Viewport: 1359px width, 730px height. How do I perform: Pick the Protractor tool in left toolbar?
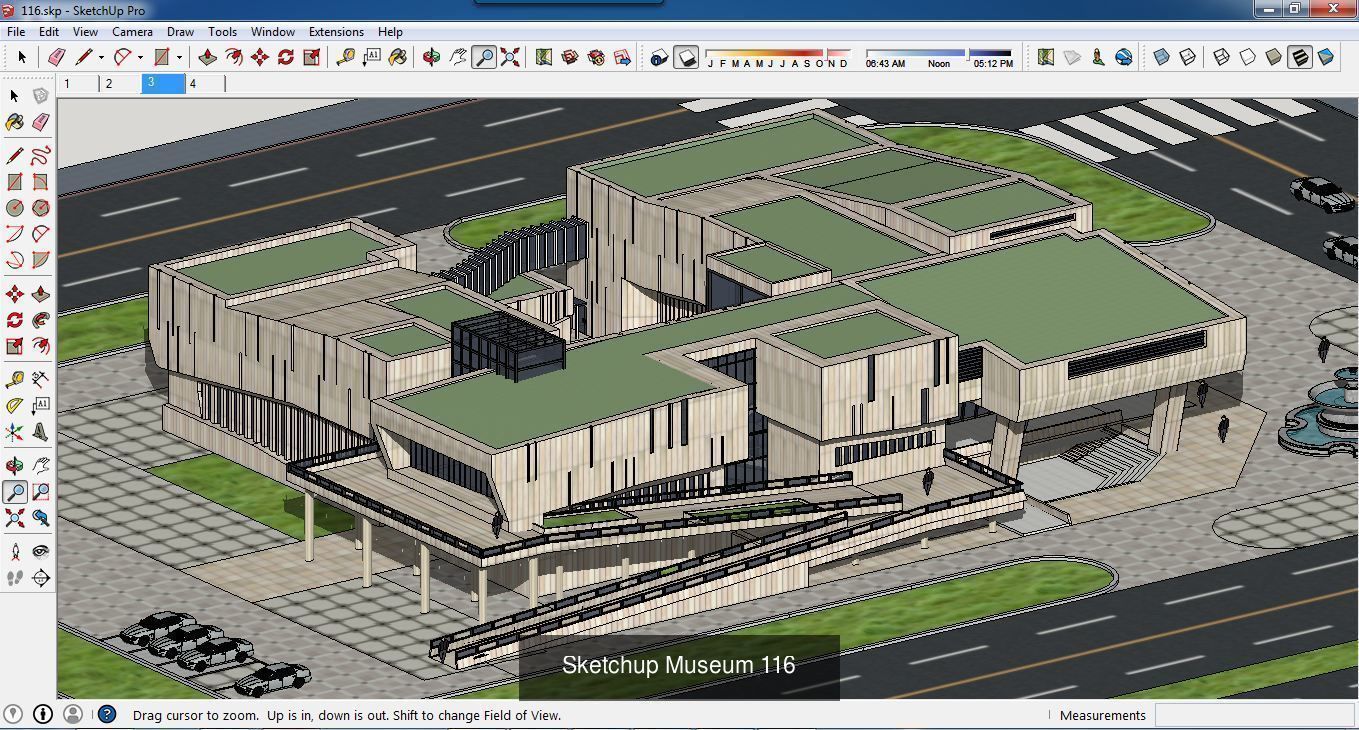tap(14, 405)
